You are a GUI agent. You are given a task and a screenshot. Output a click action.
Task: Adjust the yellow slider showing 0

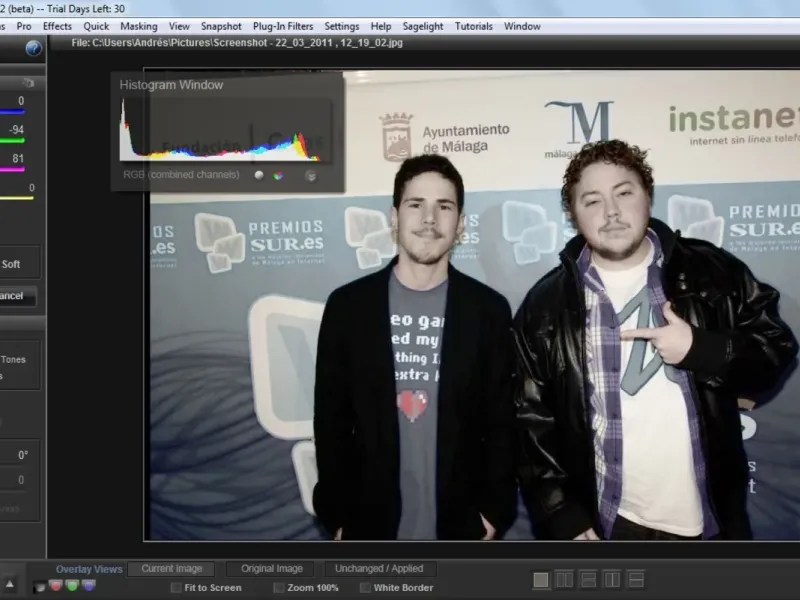click(17, 198)
